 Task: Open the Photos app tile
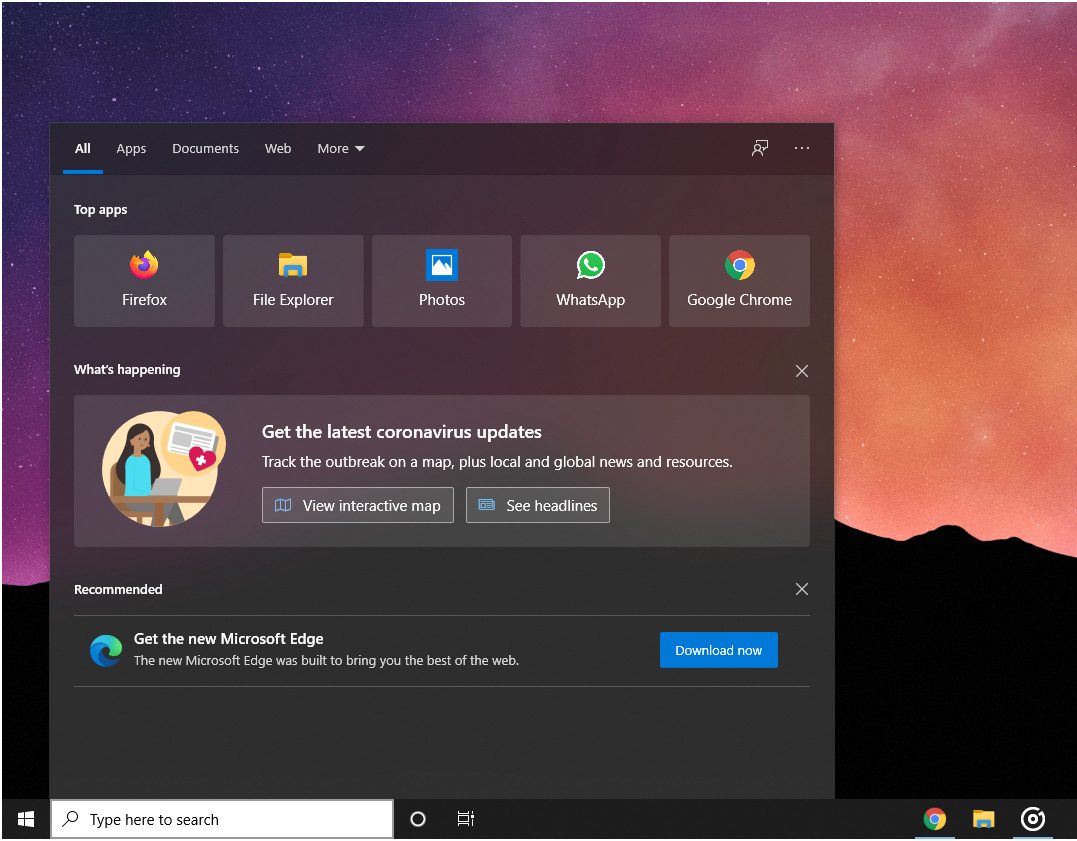(442, 280)
